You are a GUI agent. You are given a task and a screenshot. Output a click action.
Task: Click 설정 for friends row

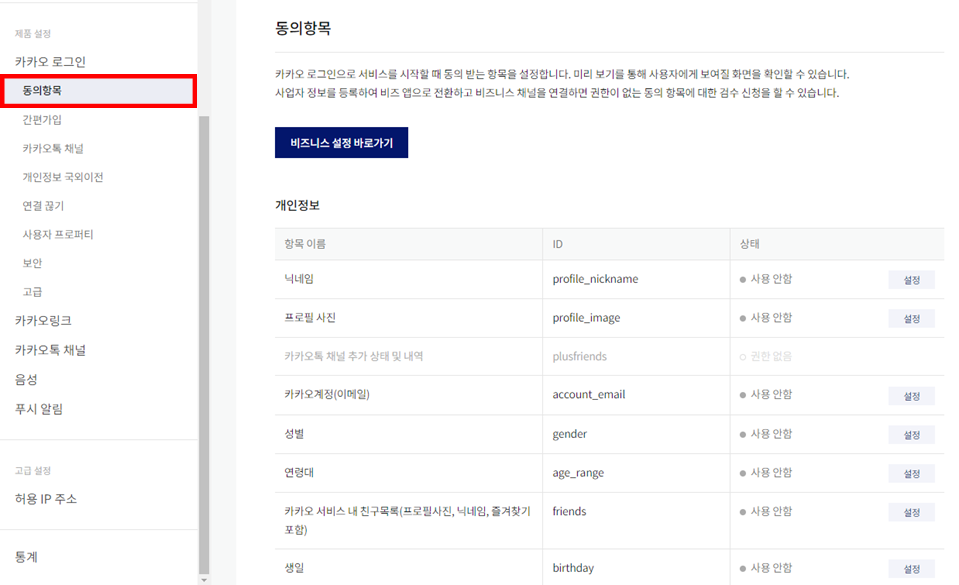pyautogui.click(x=911, y=512)
